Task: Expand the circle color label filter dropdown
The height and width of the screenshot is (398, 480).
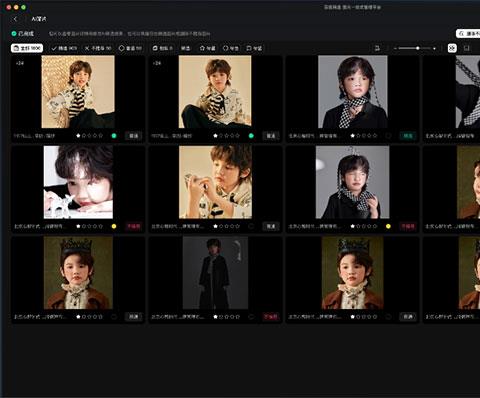Action: pyautogui.click(x=231, y=48)
